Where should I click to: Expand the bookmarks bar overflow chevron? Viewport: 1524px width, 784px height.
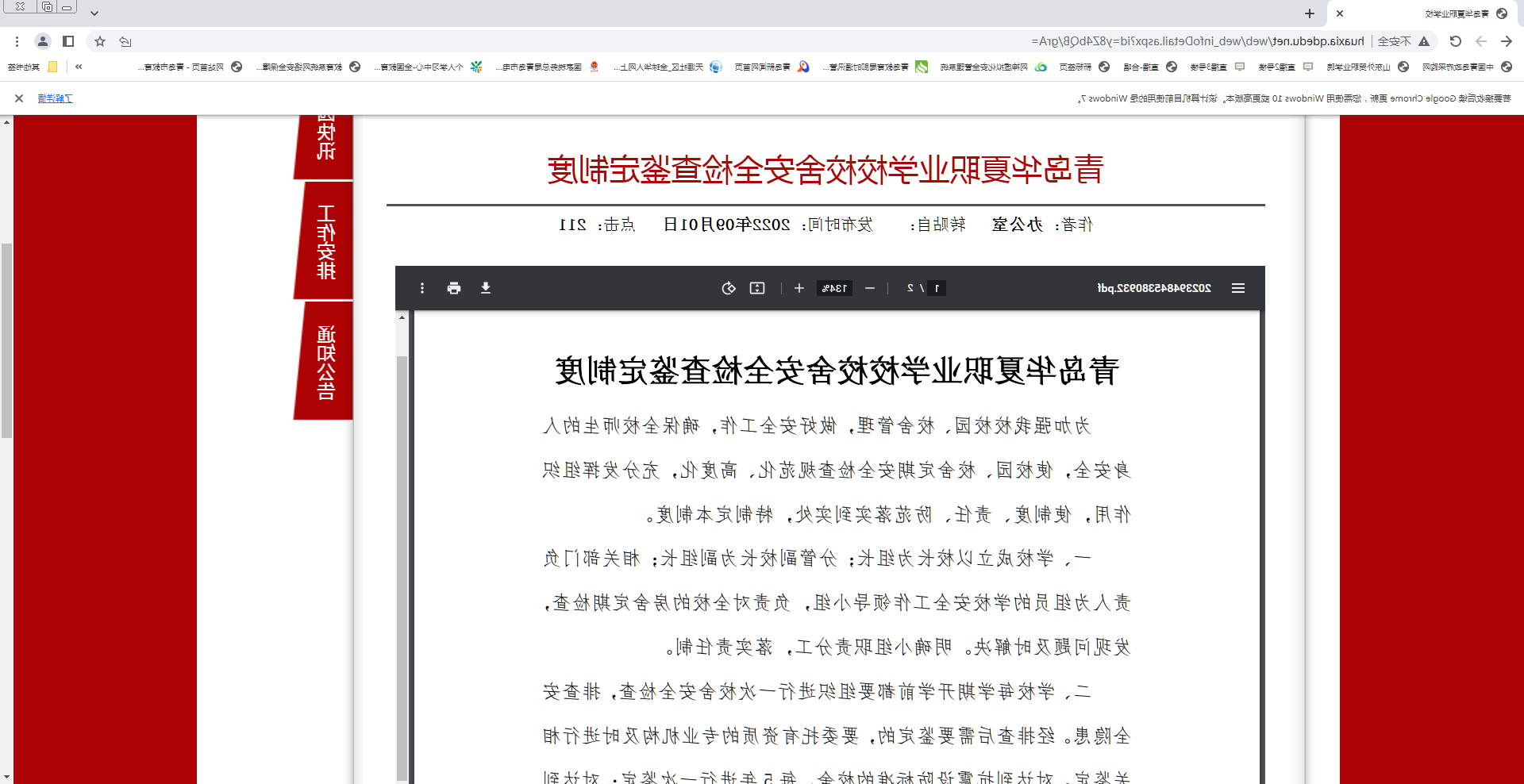pyautogui.click(x=79, y=67)
